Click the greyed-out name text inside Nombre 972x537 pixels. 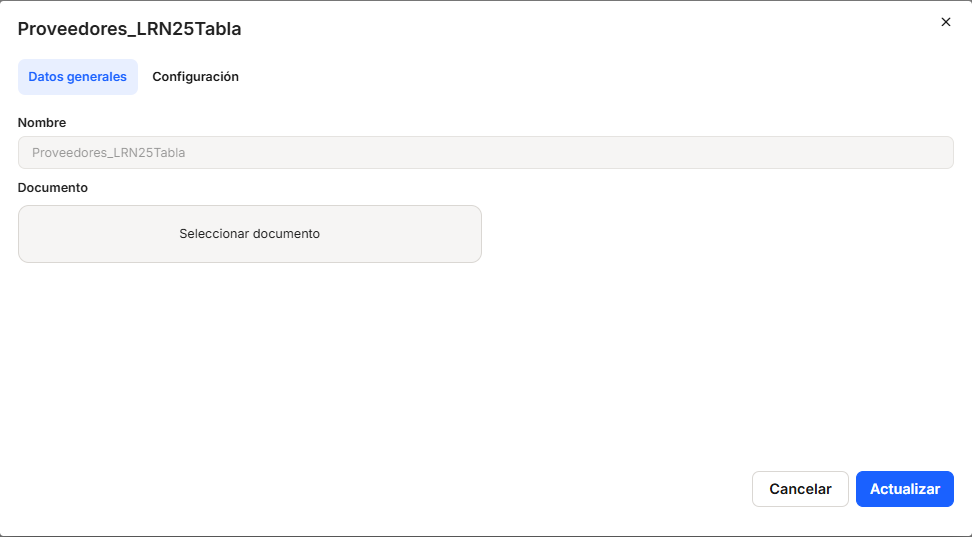108,153
